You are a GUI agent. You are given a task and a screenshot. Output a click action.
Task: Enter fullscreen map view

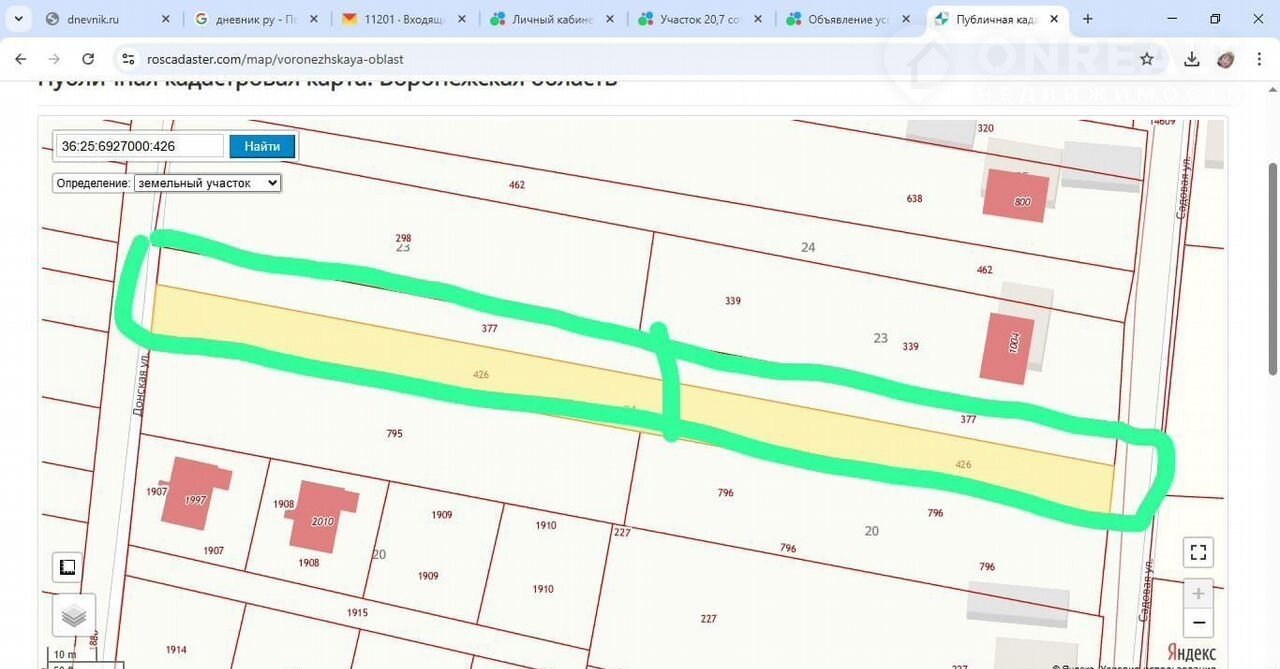click(x=1198, y=552)
